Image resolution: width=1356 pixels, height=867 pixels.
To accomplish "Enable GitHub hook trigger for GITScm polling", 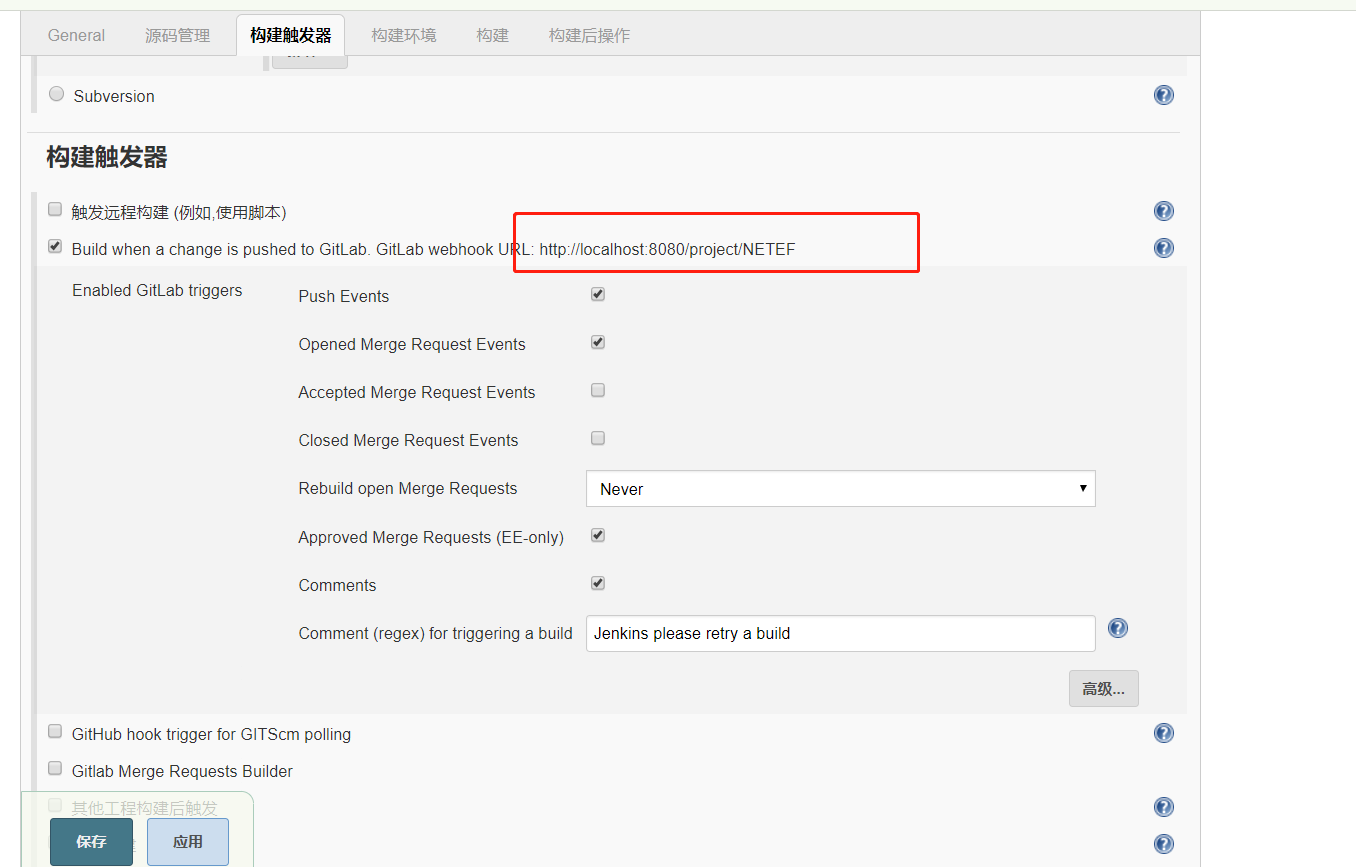I will pyautogui.click(x=55, y=731).
